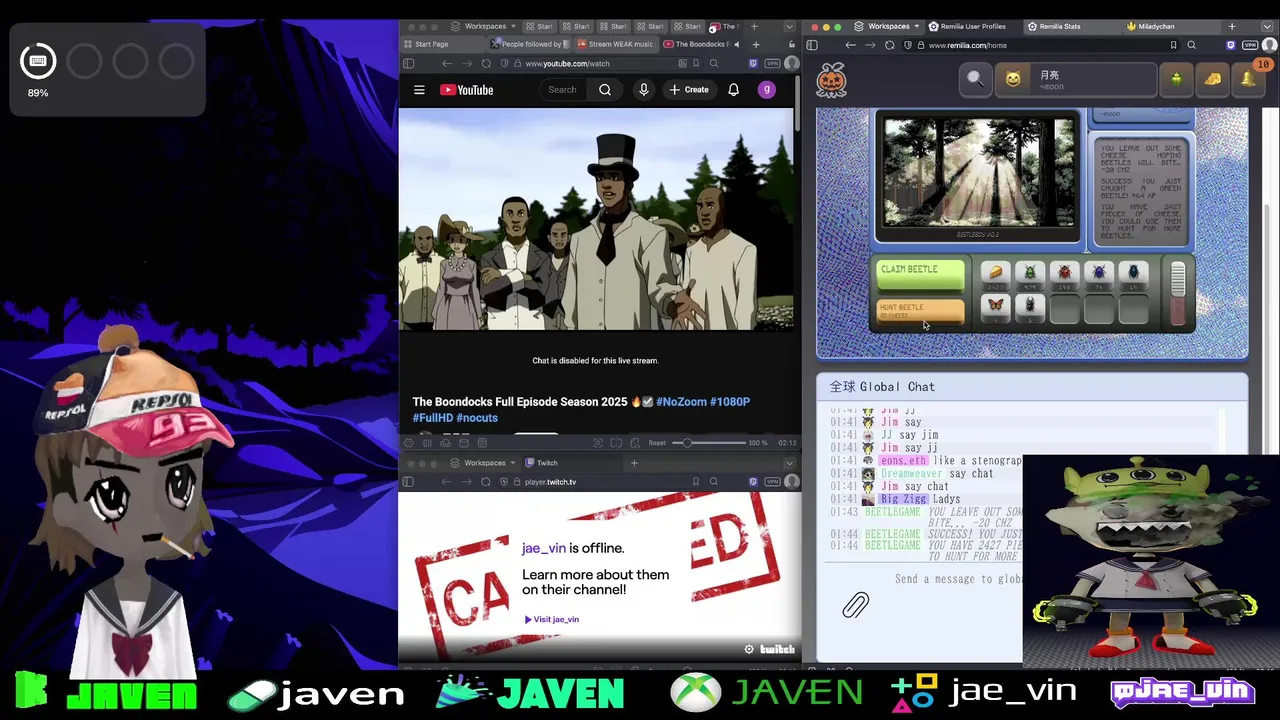1280x720 pixels.
Task: Click the Boondocks video player
Action: 596,220
